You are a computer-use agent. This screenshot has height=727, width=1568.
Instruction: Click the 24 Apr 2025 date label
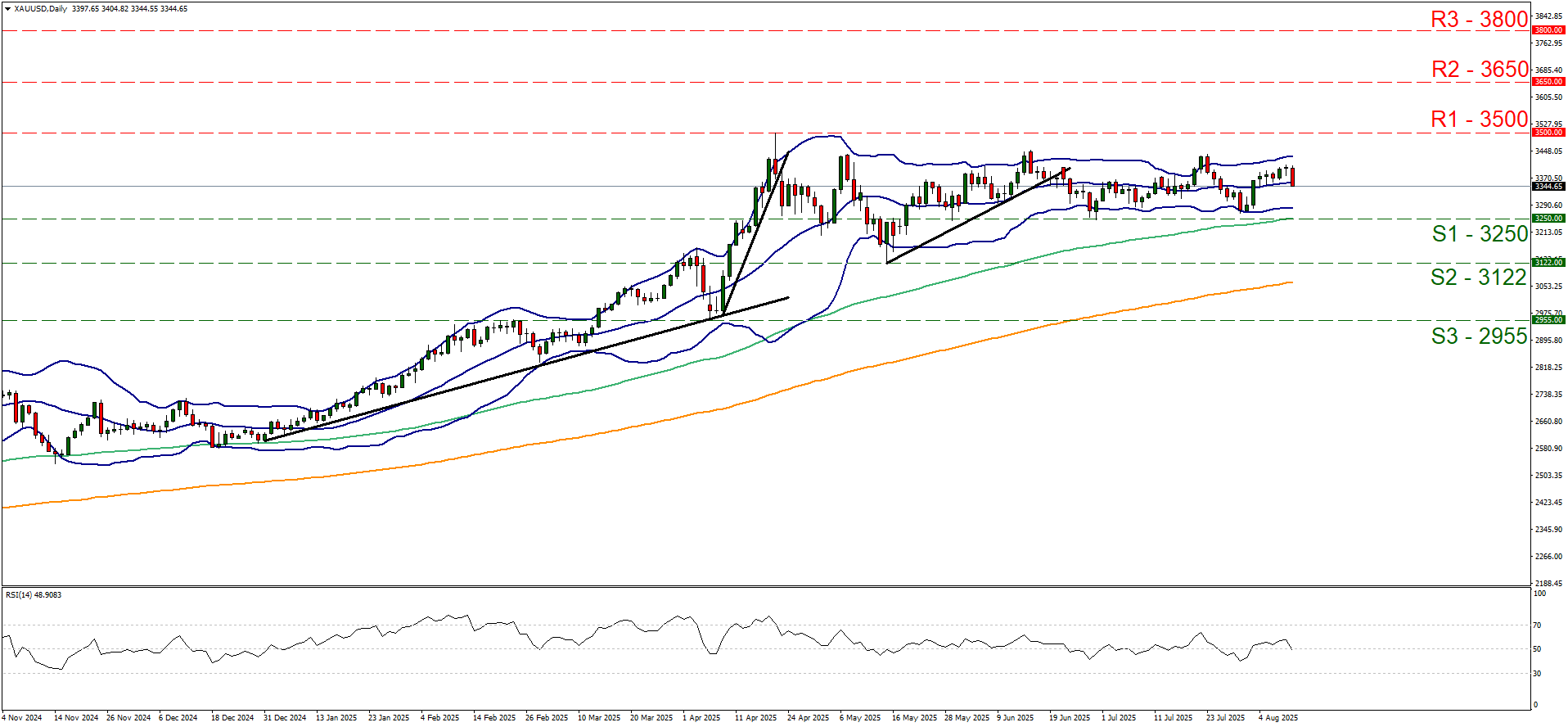click(809, 718)
